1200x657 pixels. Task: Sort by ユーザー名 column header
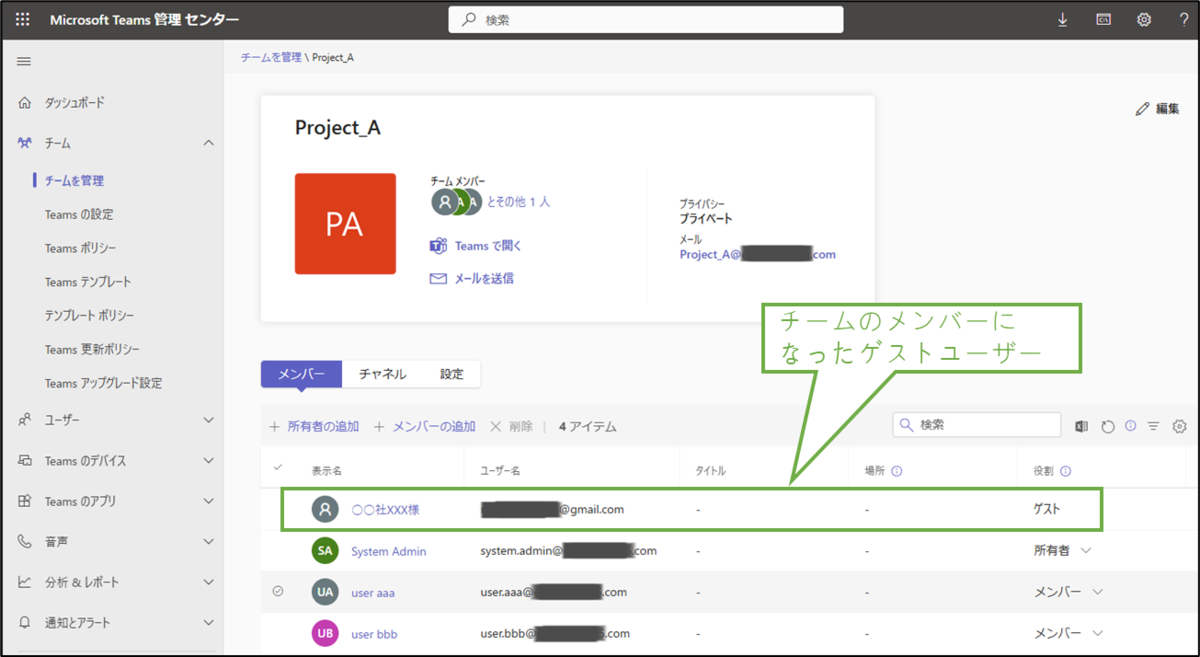501,471
